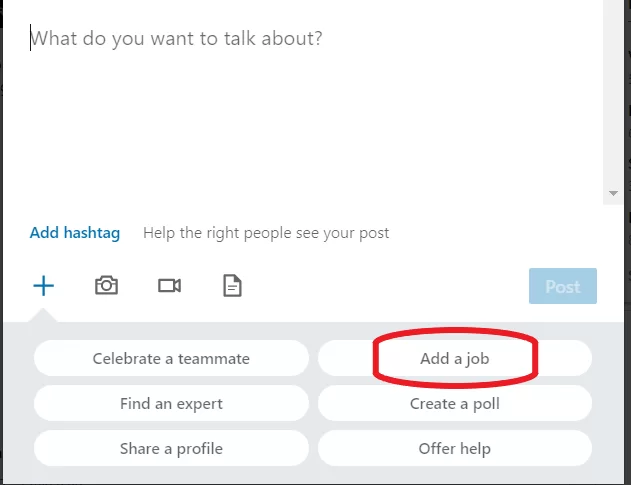Select Share a profile option
The height and width of the screenshot is (485, 631).
coord(171,448)
